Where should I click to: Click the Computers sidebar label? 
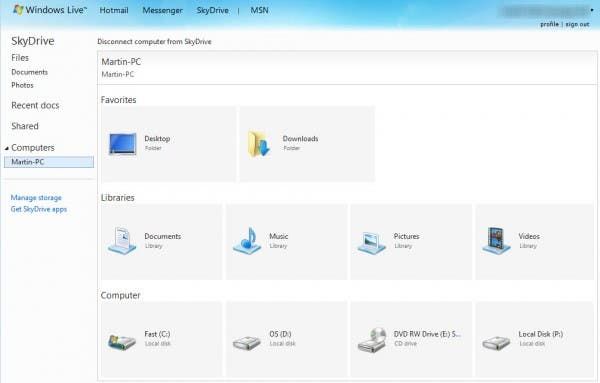pyautogui.click(x=33, y=148)
